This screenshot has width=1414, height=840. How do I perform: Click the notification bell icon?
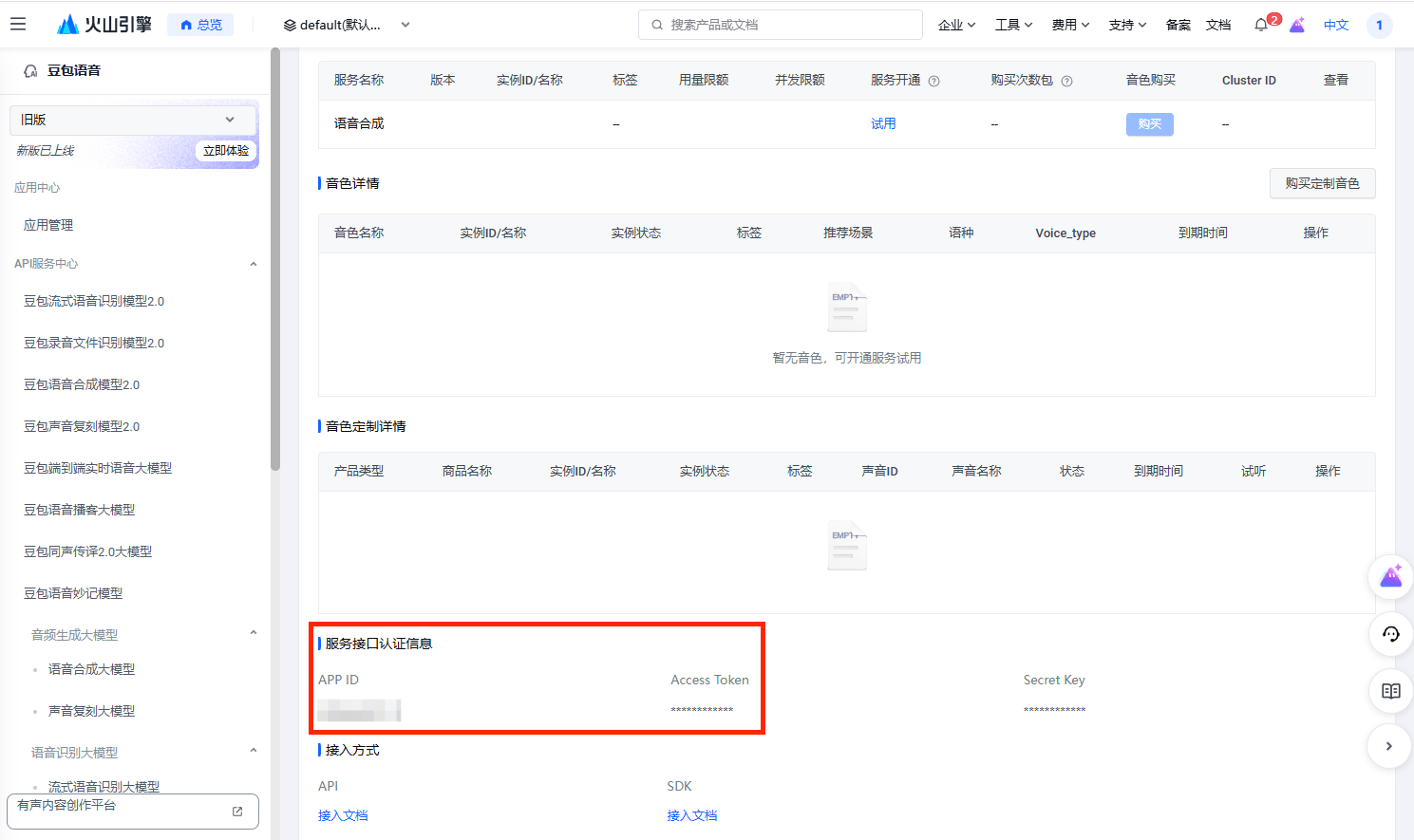1261,25
